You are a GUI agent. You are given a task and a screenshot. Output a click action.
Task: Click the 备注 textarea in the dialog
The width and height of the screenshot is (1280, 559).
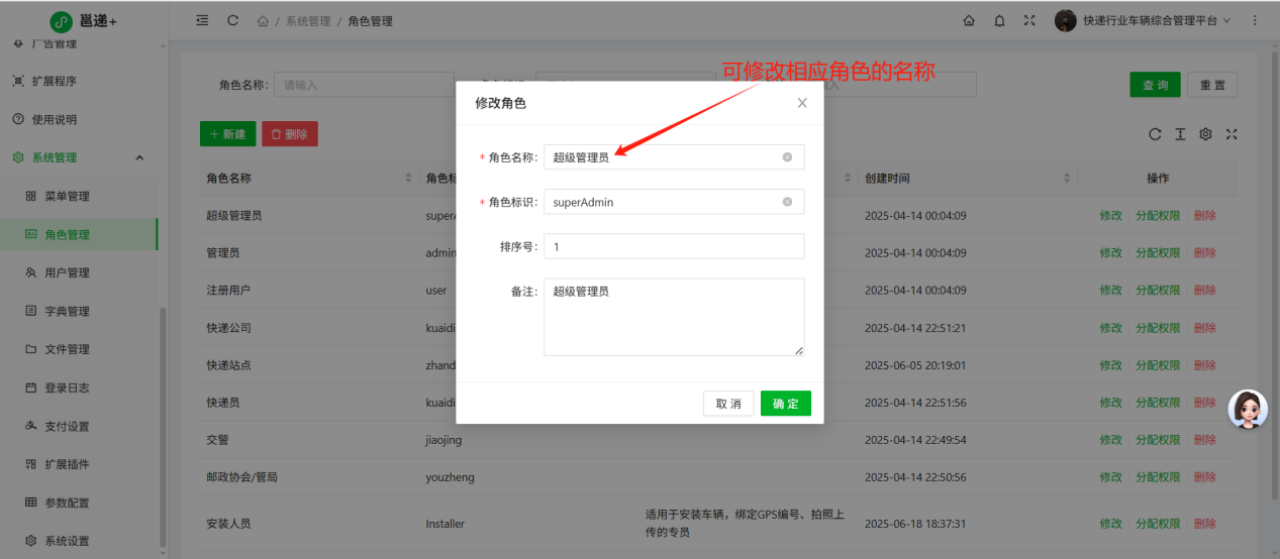[673, 316]
